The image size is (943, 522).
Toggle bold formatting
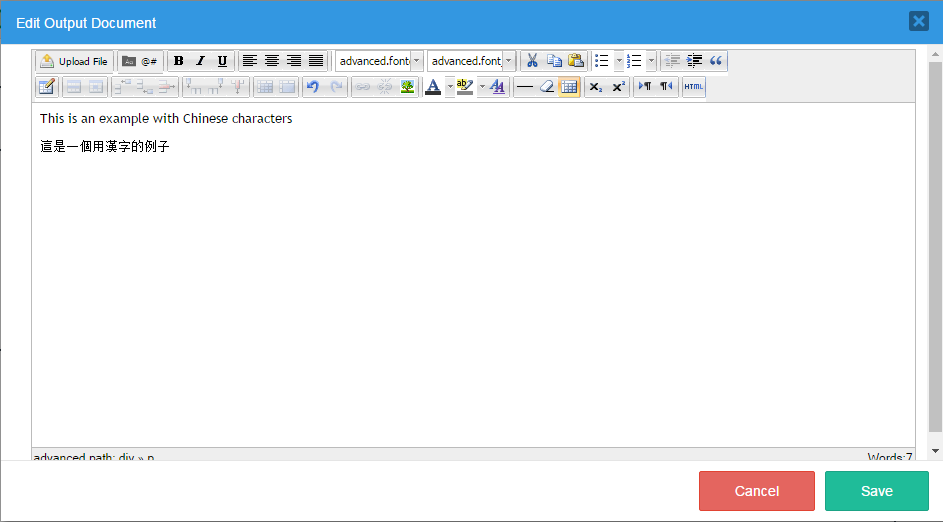click(178, 61)
